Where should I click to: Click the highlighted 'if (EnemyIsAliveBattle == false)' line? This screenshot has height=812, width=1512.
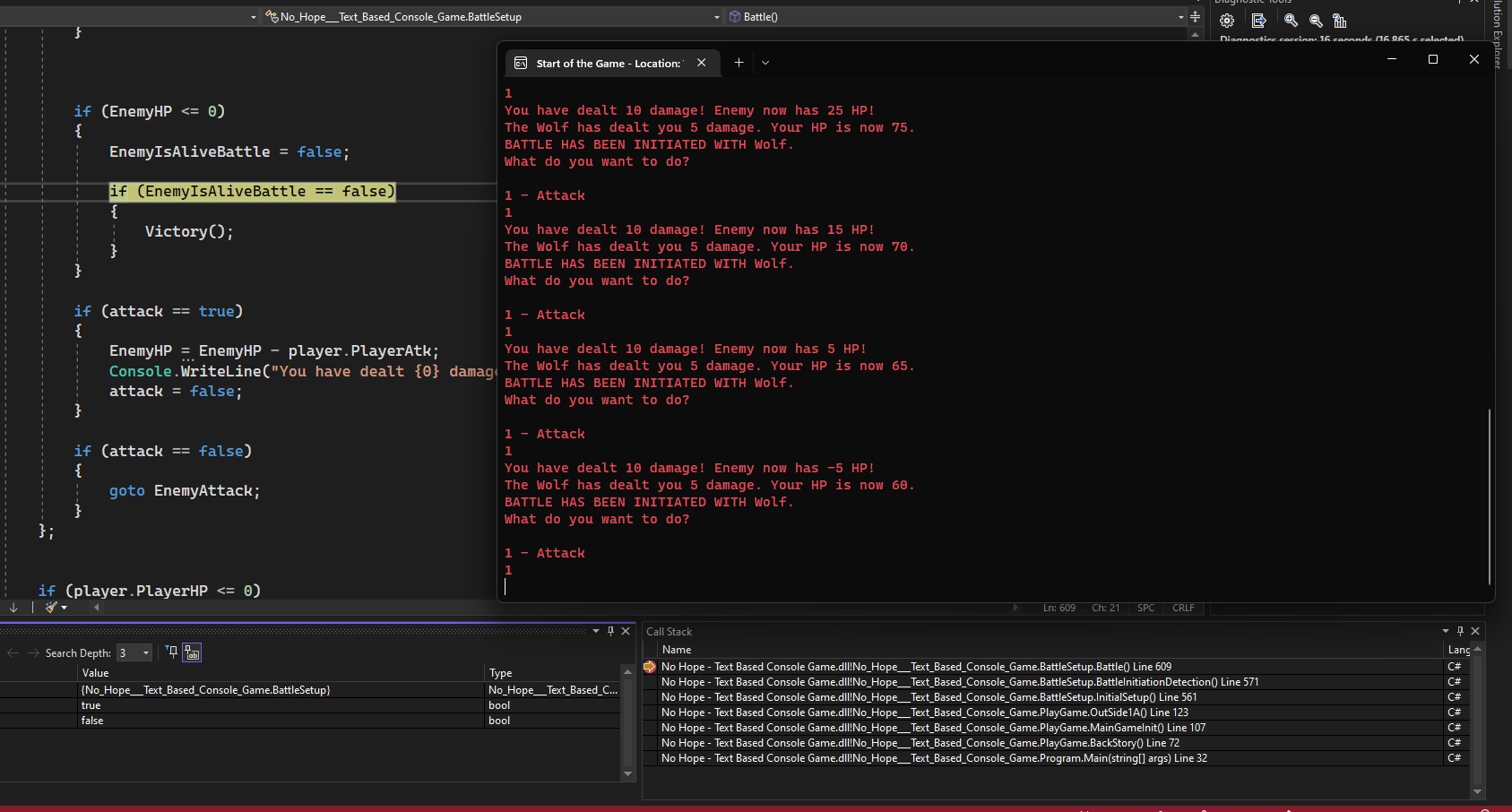[252, 191]
